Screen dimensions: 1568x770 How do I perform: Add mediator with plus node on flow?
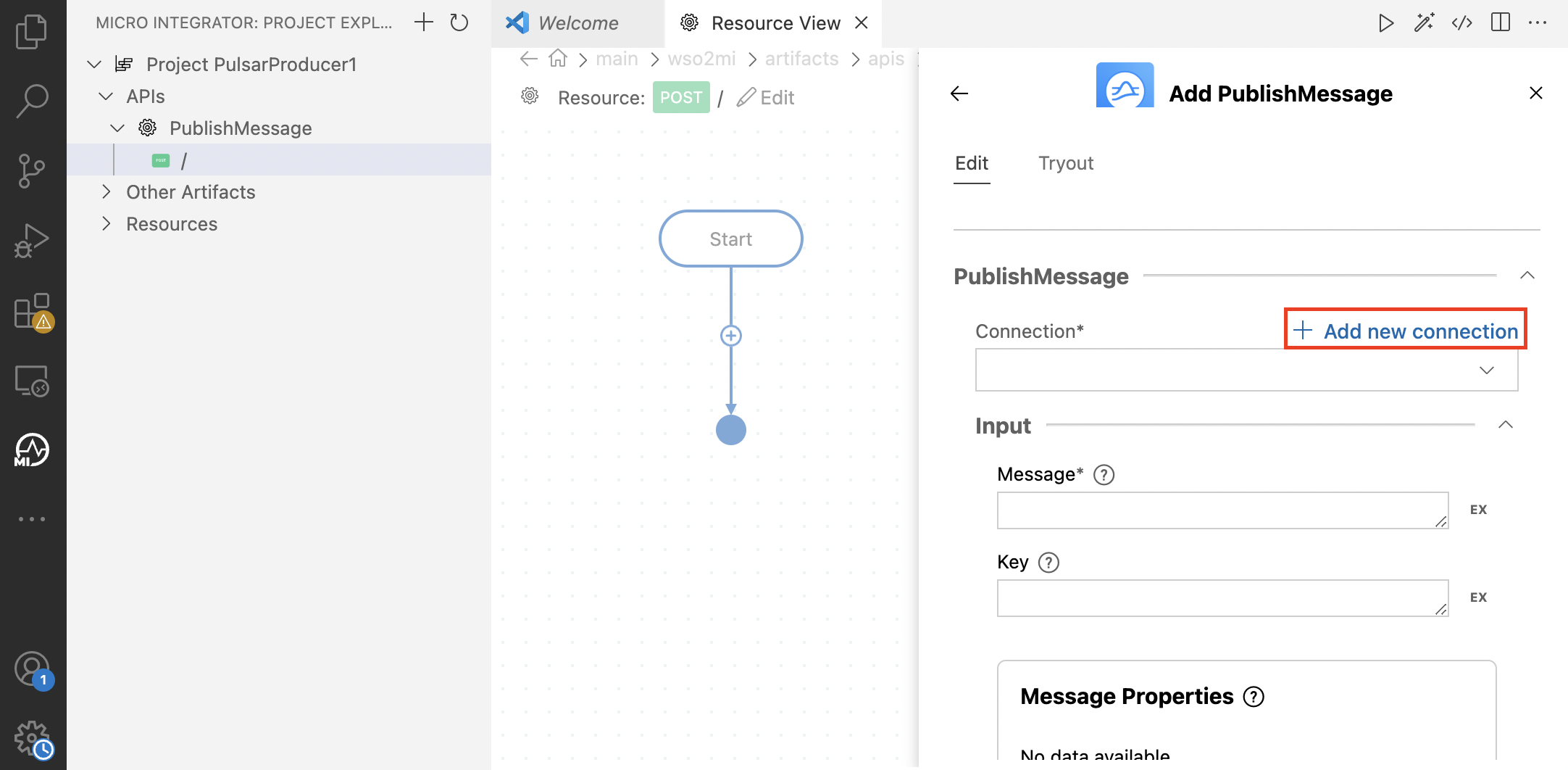point(731,336)
